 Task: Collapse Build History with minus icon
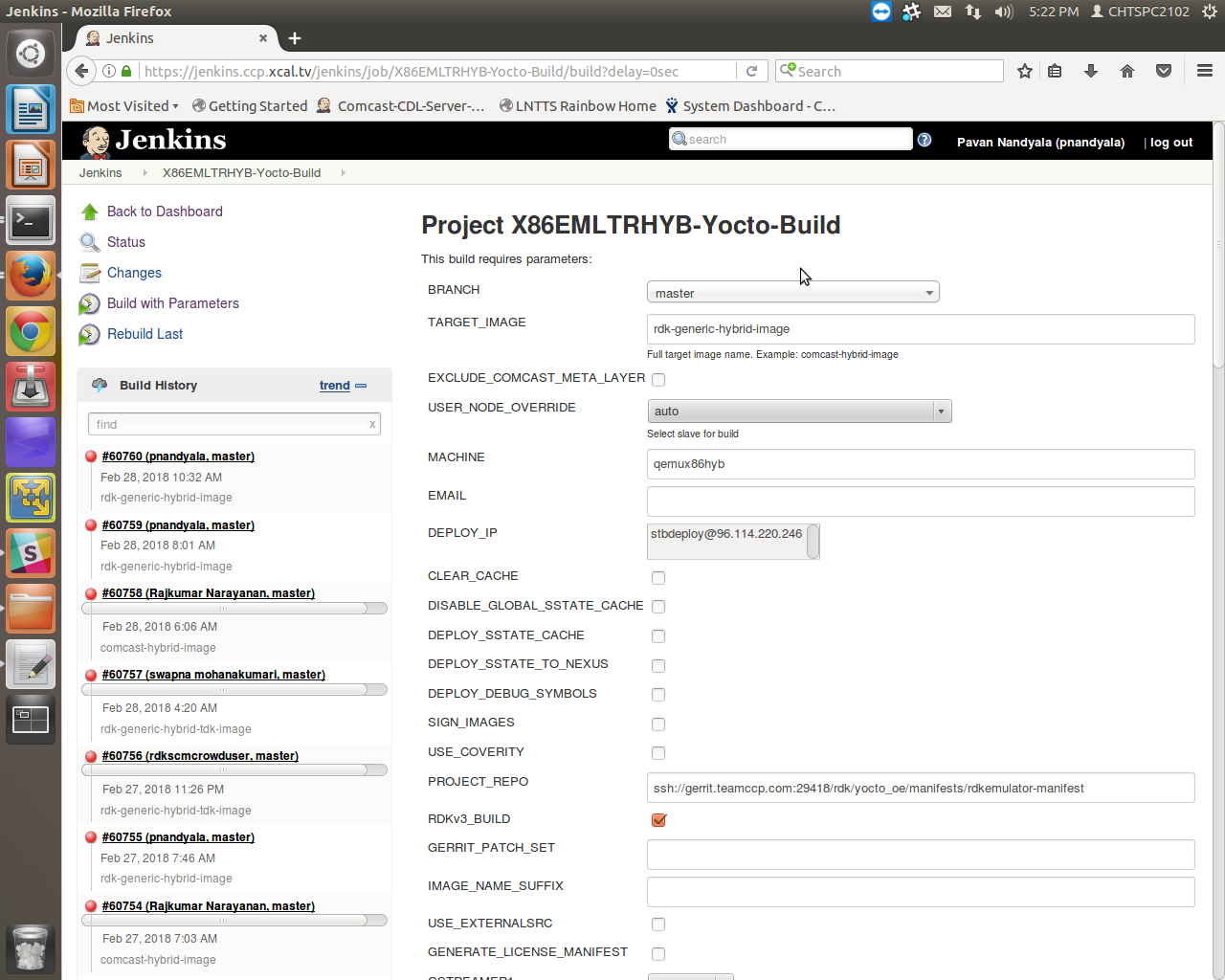[x=361, y=386]
